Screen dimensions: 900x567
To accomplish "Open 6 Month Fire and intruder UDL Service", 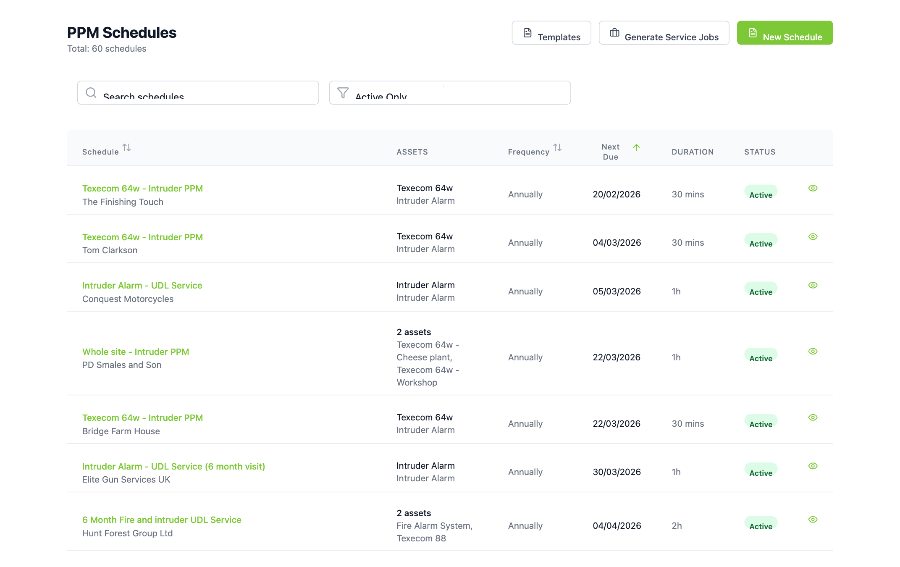I will pos(162,520).
